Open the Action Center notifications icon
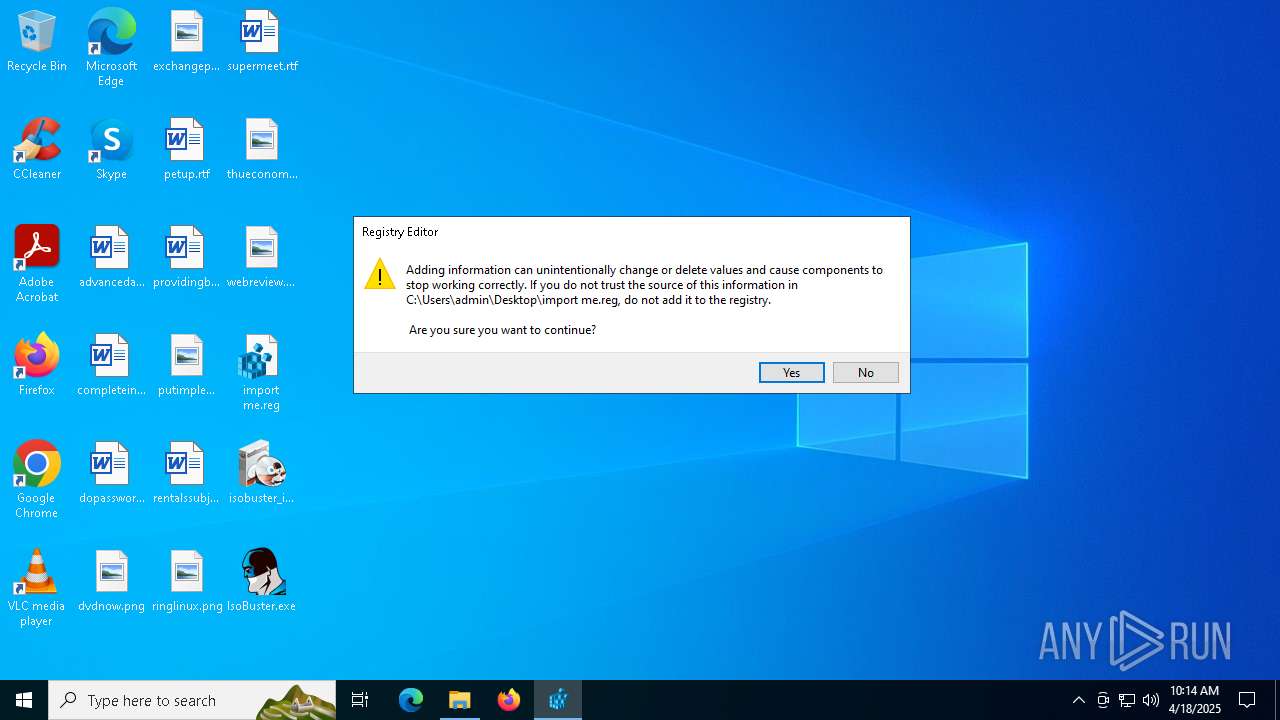The width and height of the screenshot is (1280, 720). [1248, 700]
